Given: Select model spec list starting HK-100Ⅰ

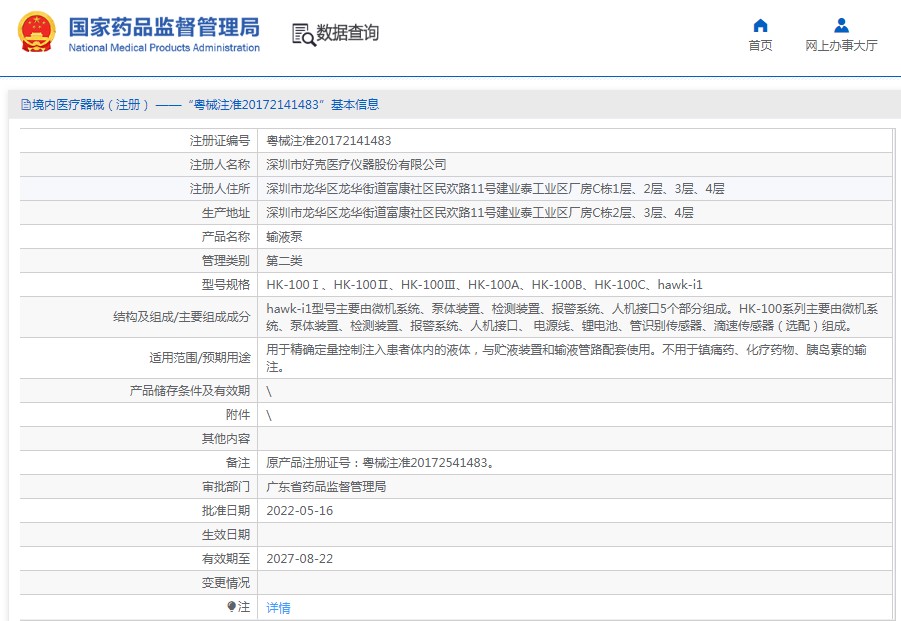Looking at the screenshot, I should pos(484,285).
